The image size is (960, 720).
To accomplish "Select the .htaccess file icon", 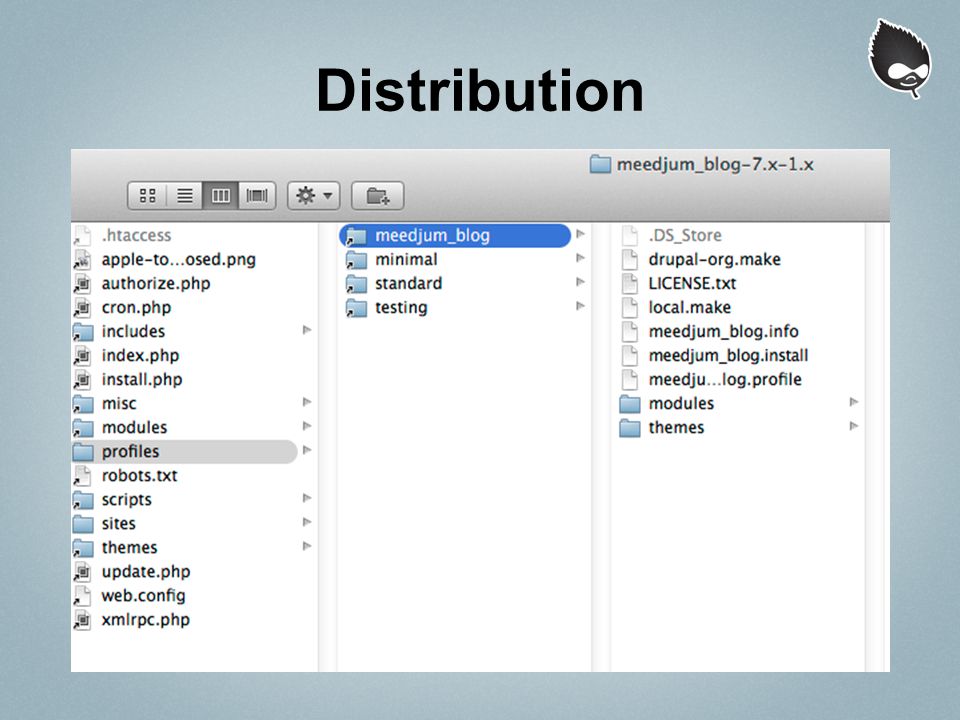I will point(83,236).
